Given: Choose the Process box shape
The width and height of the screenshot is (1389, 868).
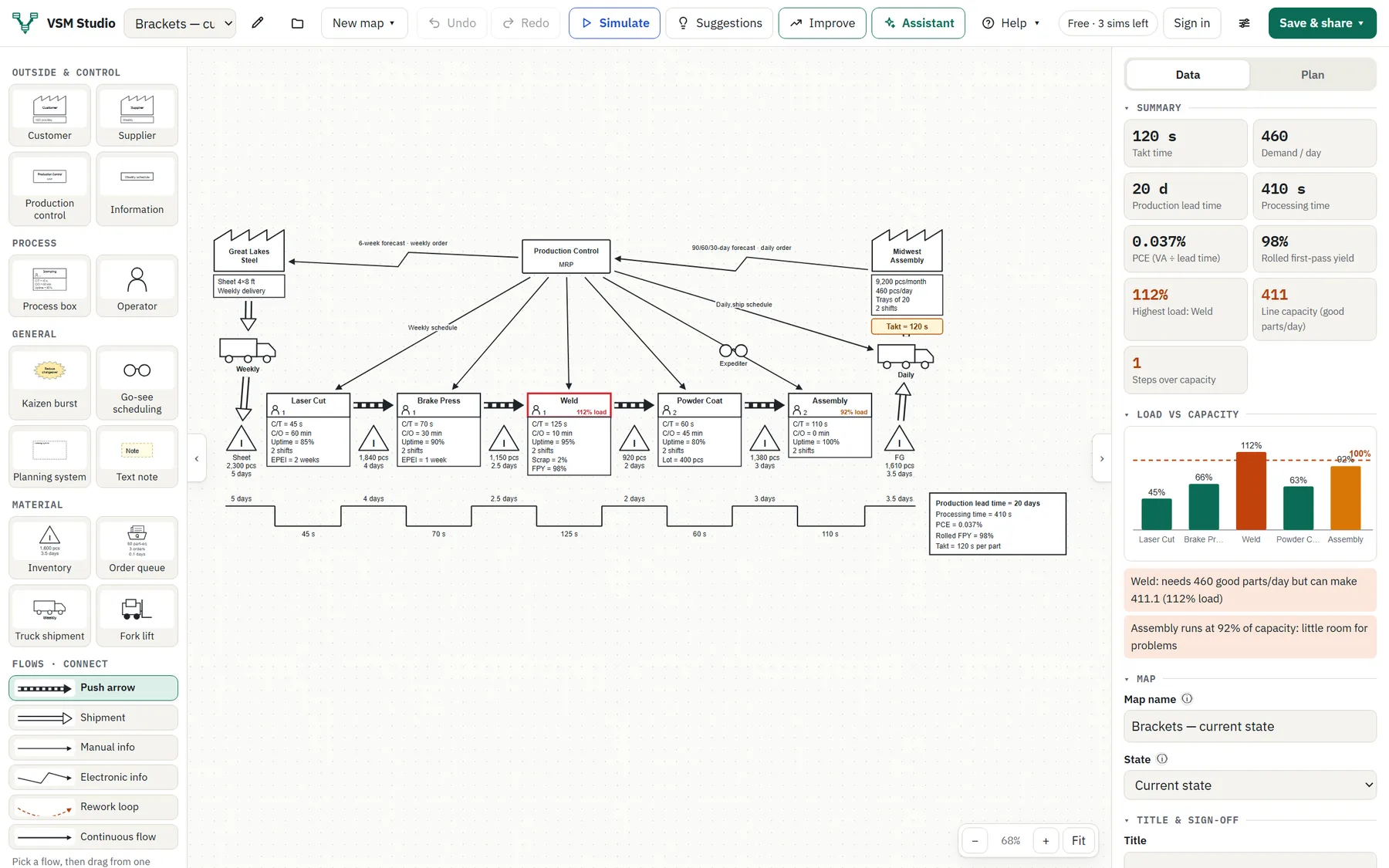Looking at the screenshot, I should (x=49, y=285).
